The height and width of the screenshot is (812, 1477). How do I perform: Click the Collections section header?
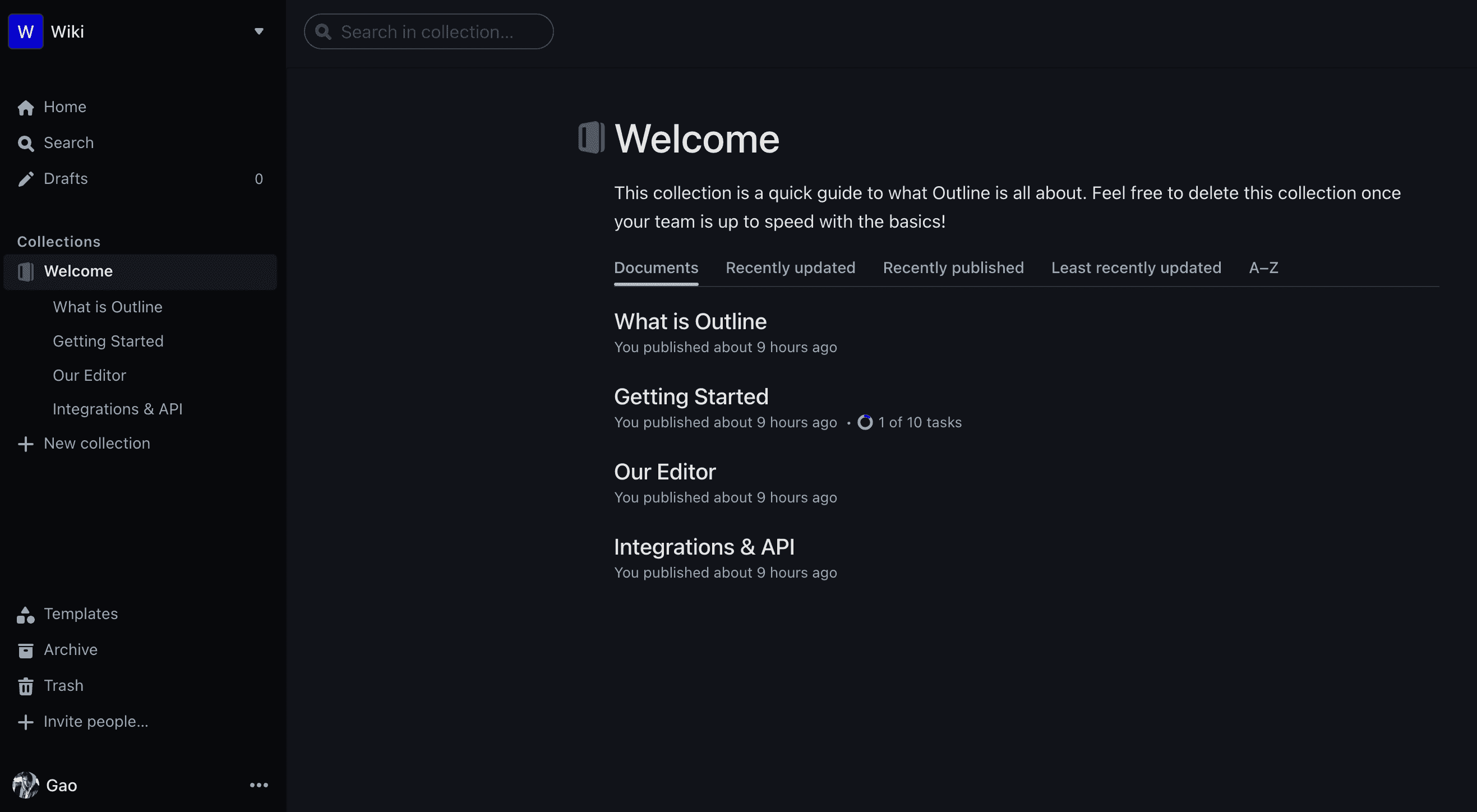pyautogui.click(x=58, y=242)
